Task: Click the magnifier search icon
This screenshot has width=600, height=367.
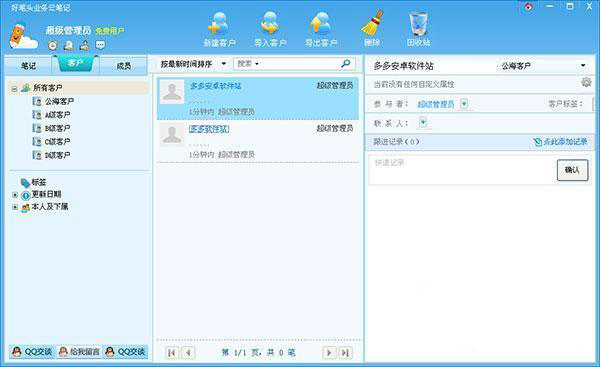Action: (346, 64)
